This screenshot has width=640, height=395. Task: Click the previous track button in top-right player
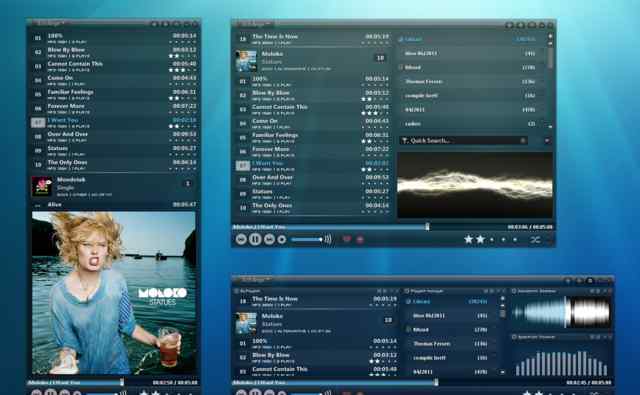pos(241,239)
